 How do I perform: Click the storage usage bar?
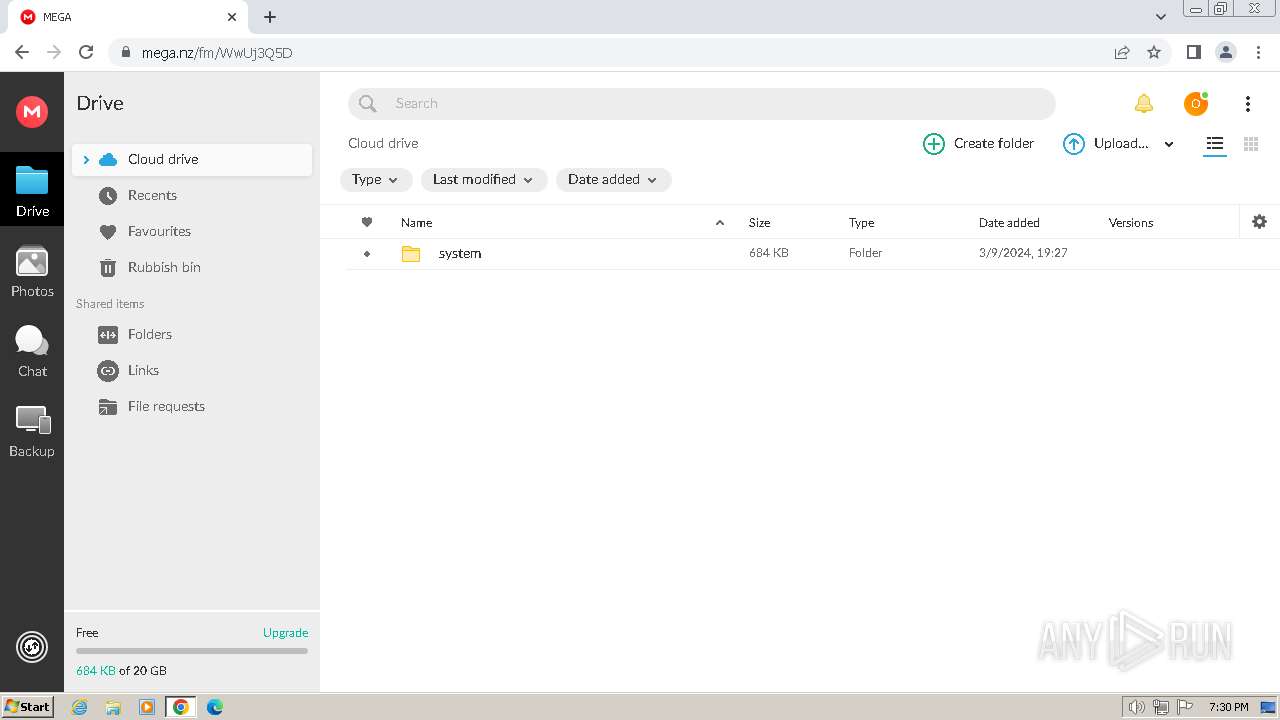[x=192, y=651]
